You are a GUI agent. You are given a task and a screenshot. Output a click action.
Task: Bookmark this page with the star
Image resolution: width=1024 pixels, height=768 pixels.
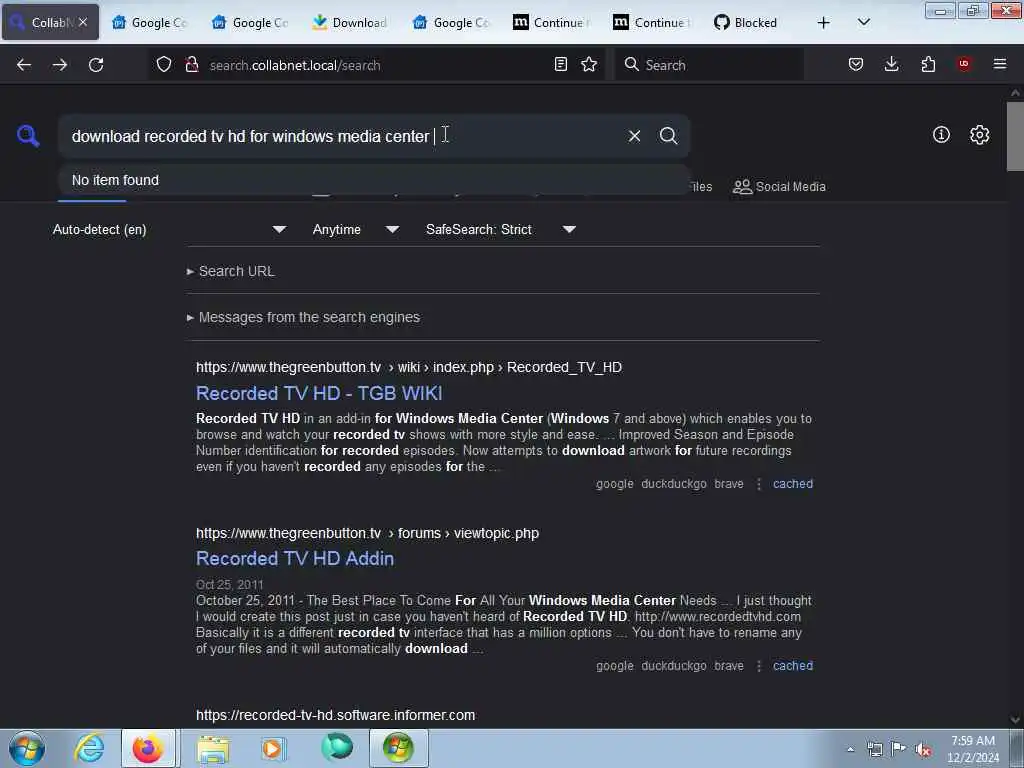tap(589, 65)
